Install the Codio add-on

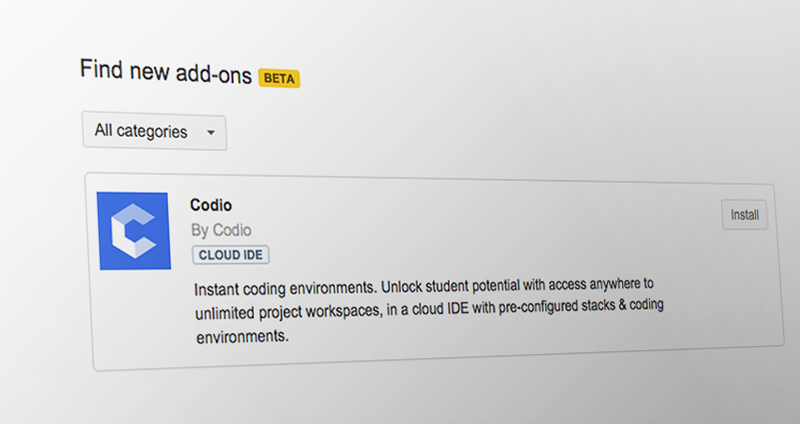744,215
